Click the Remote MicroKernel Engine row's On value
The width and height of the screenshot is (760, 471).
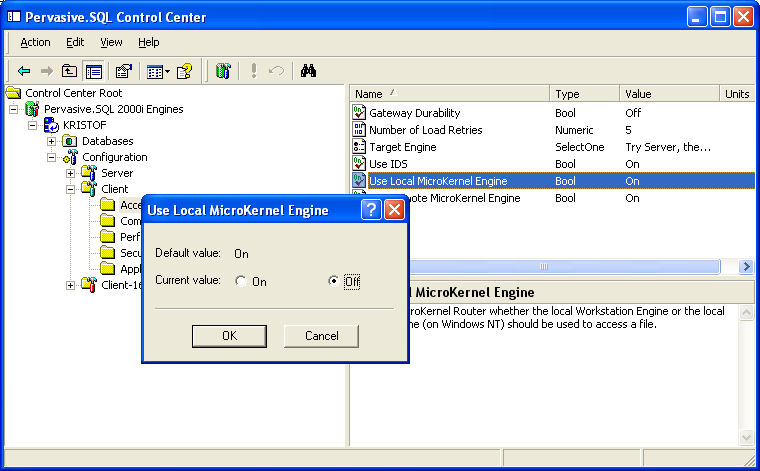pos(632,198)
